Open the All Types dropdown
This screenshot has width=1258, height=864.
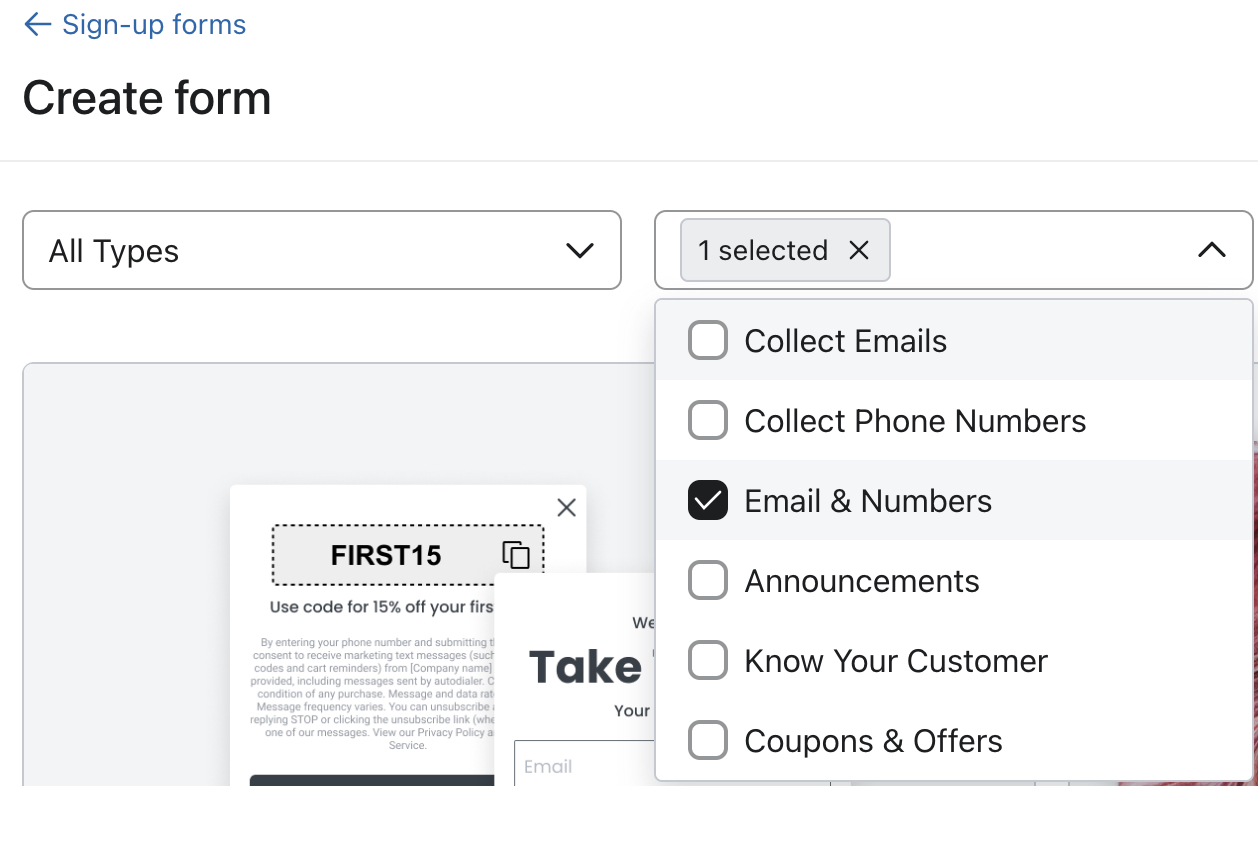coord(322,250)
